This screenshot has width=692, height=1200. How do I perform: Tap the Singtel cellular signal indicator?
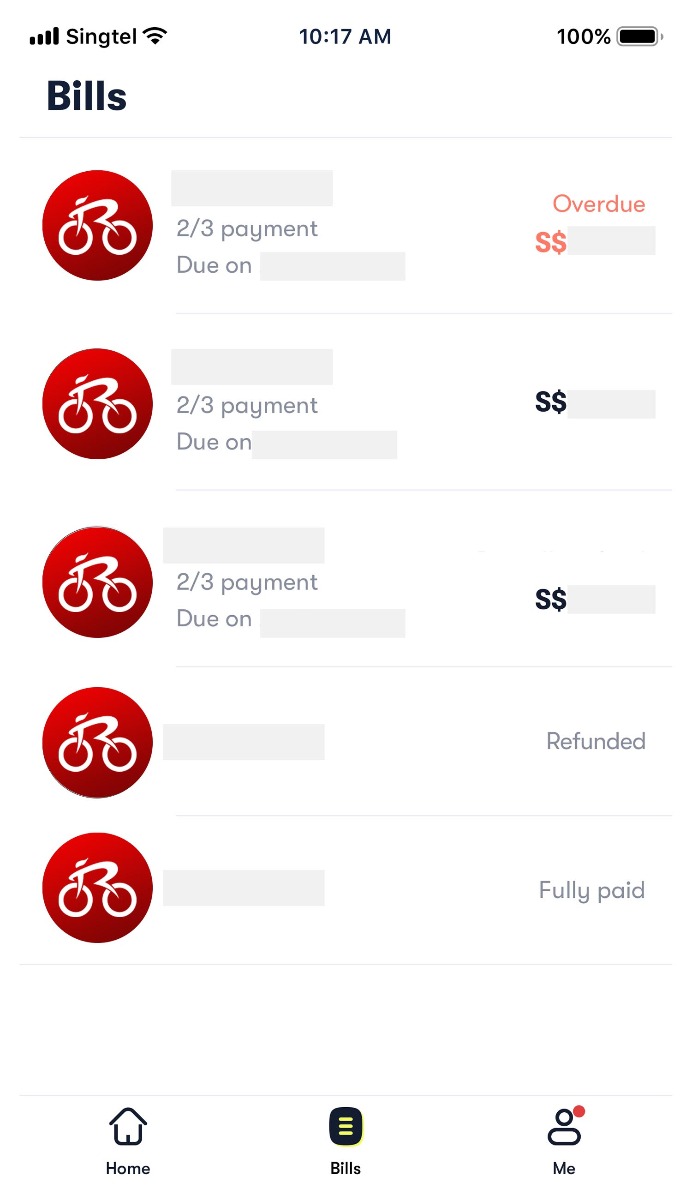41,36
